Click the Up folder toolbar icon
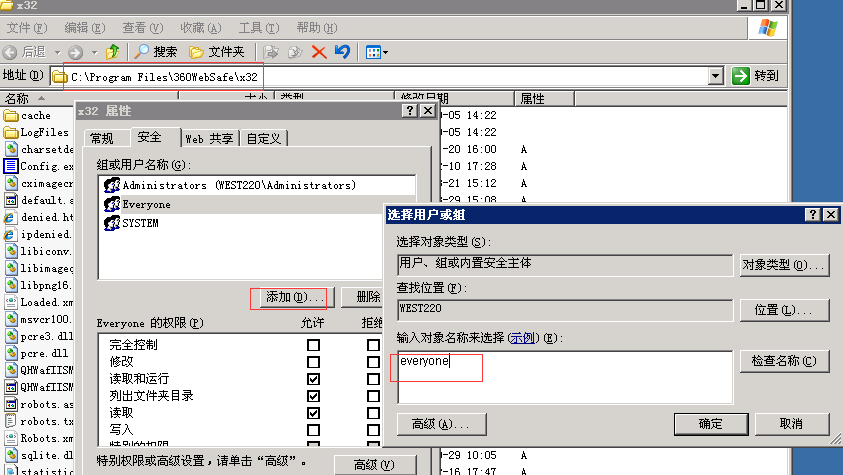This screenshot has height=475, width=843. [113, 51]
